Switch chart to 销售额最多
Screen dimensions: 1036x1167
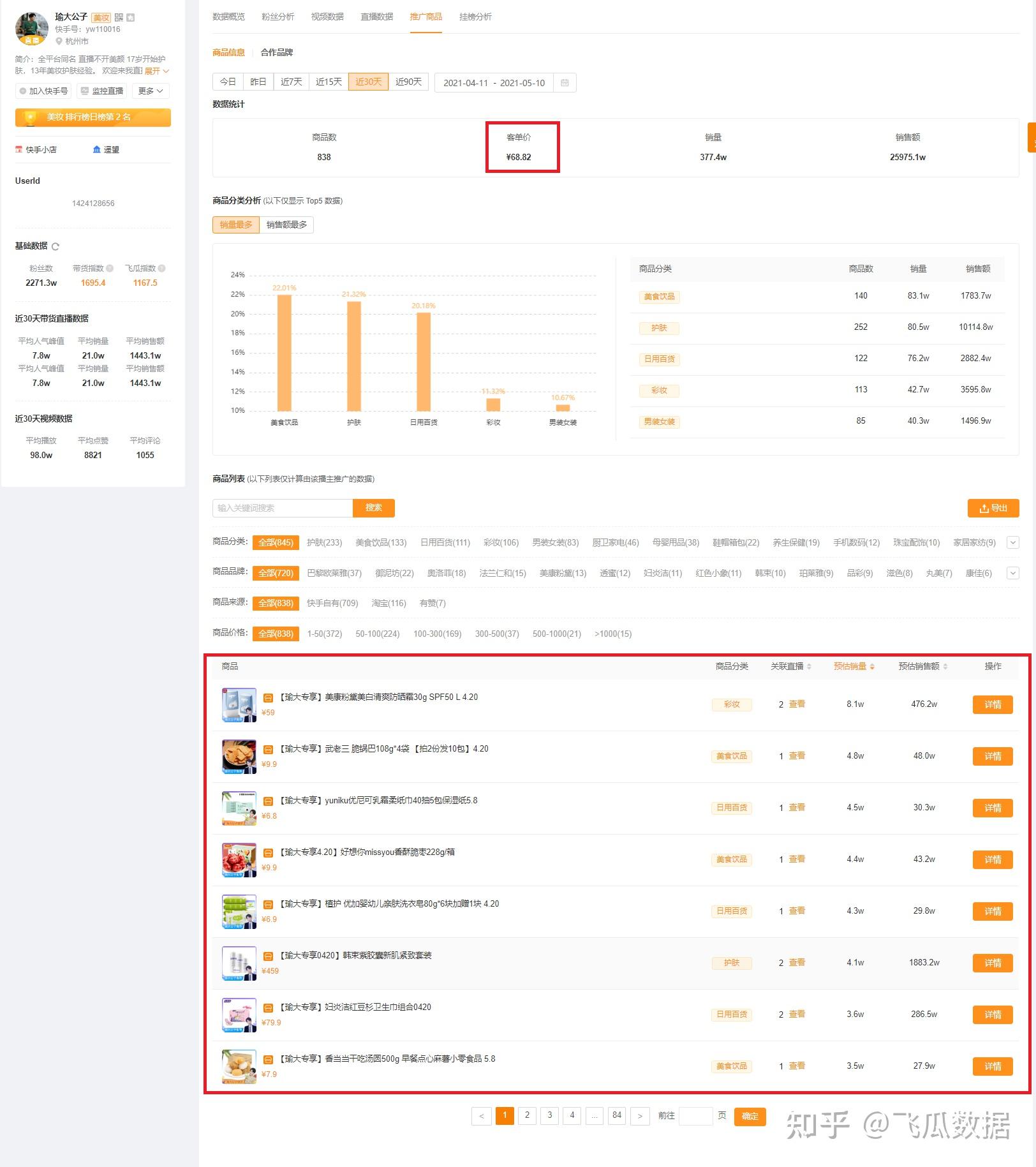[x=286, y=225]
